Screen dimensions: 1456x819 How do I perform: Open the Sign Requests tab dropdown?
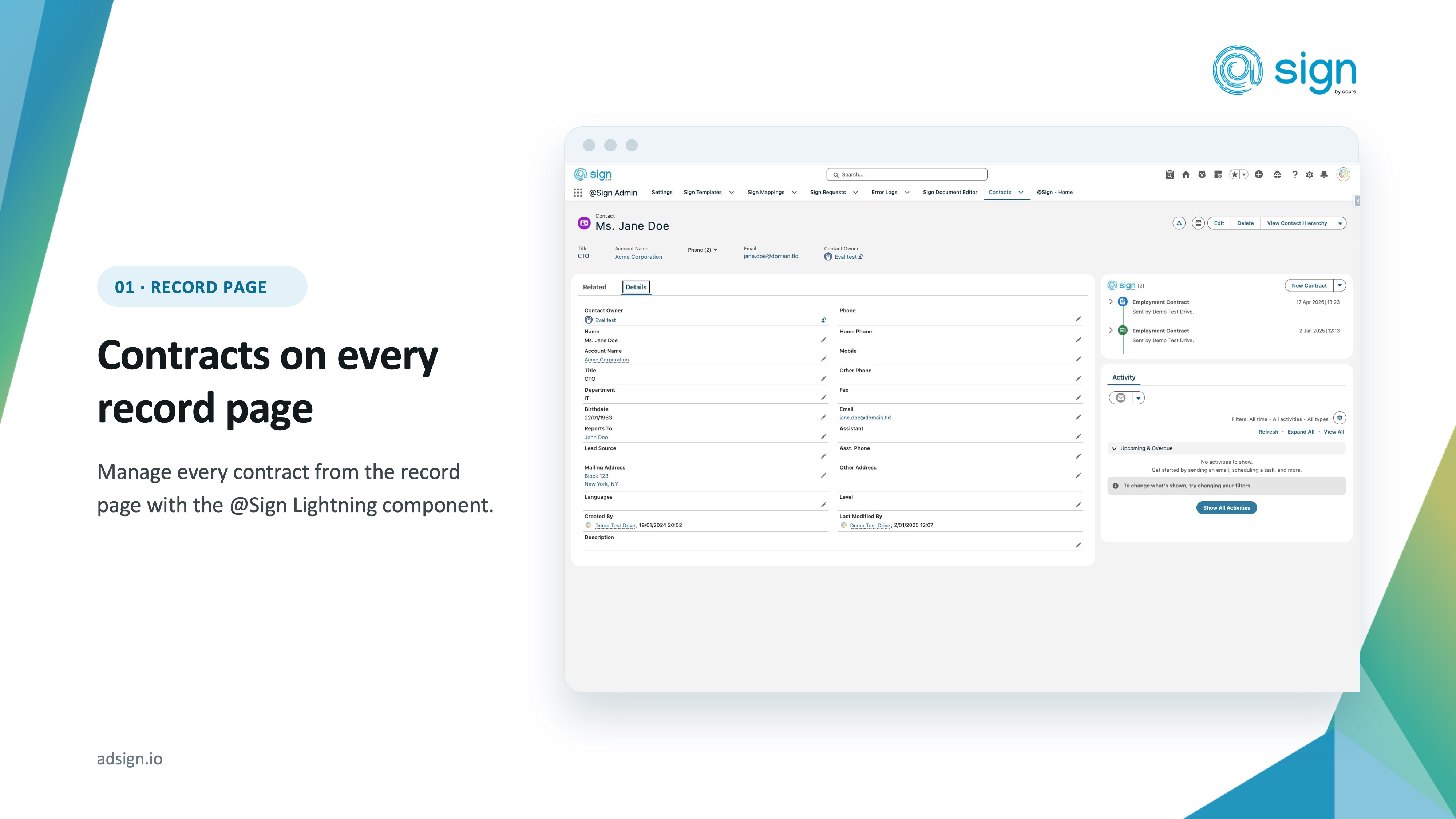pos(855,193)
